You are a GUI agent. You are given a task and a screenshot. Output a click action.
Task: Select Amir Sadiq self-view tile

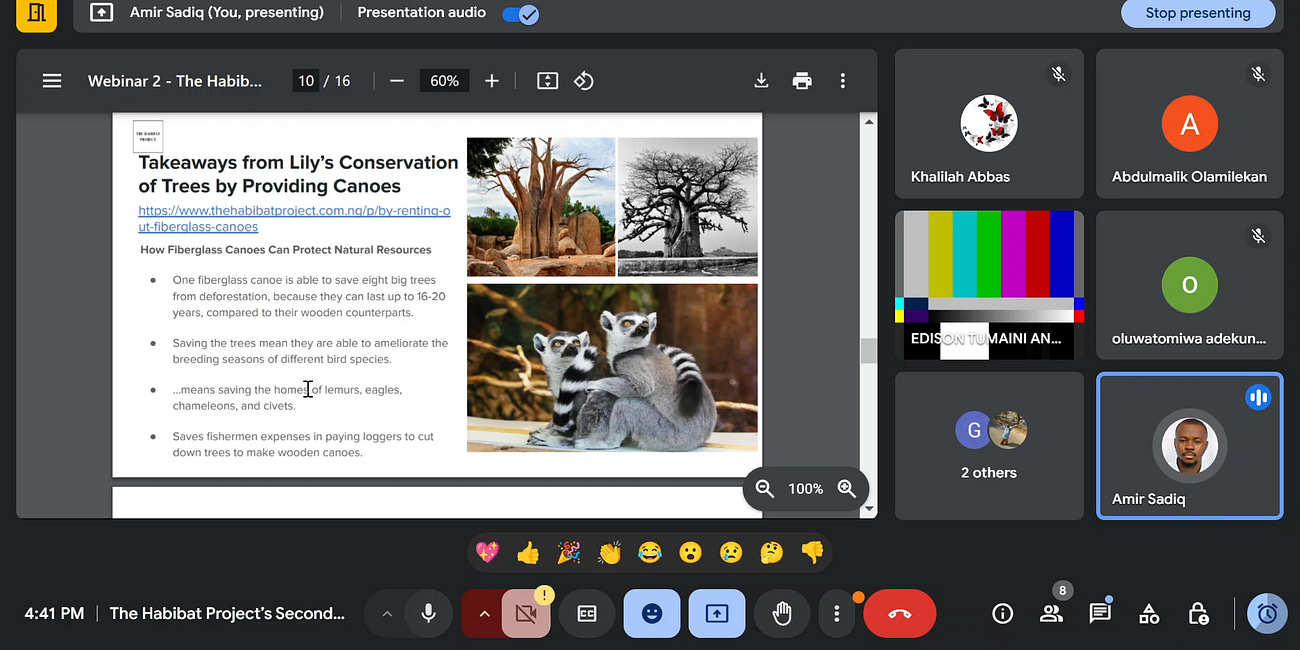pos(1189,446)
